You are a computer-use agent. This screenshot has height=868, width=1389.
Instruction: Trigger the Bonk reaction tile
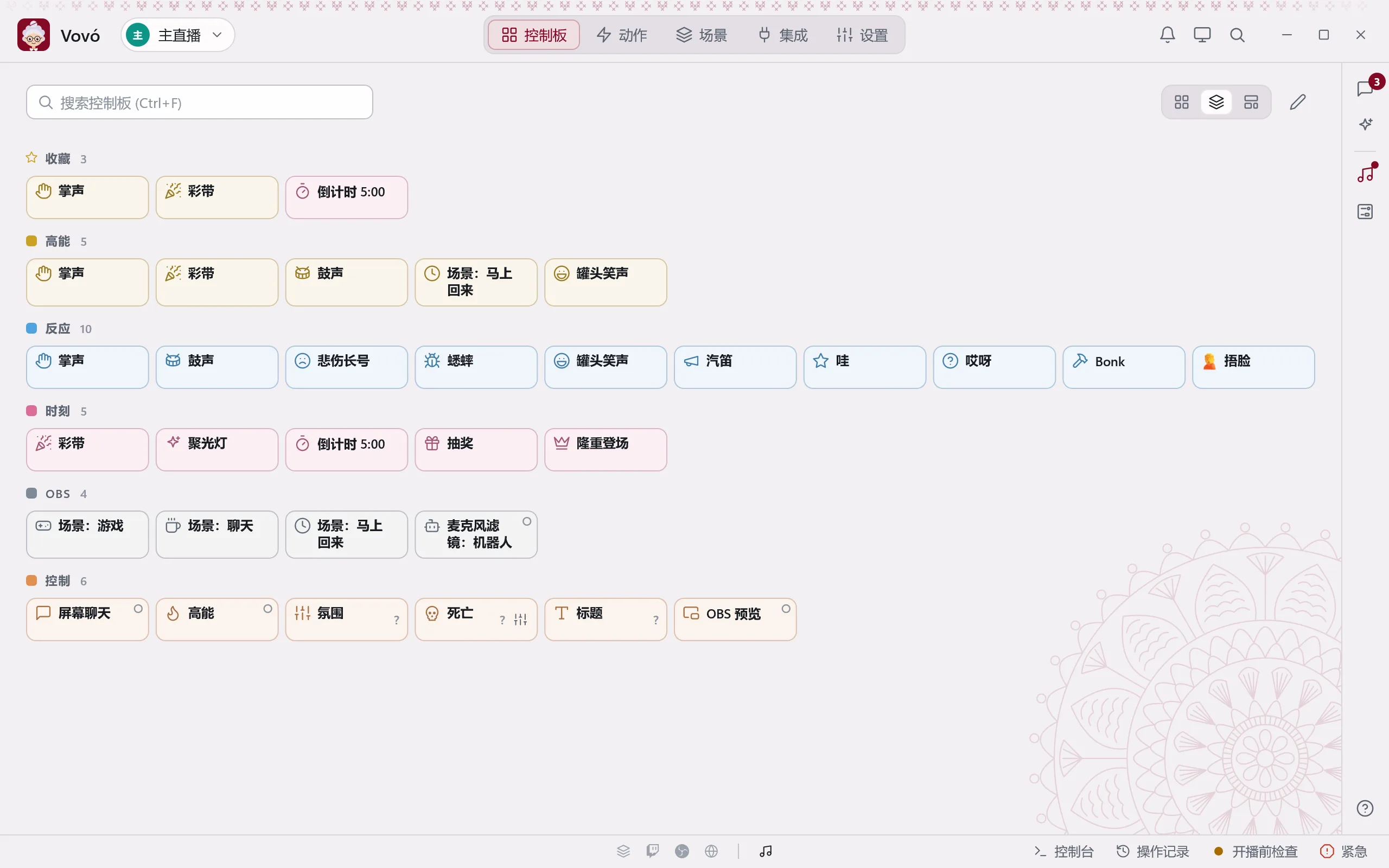(x=1124, y=367)
